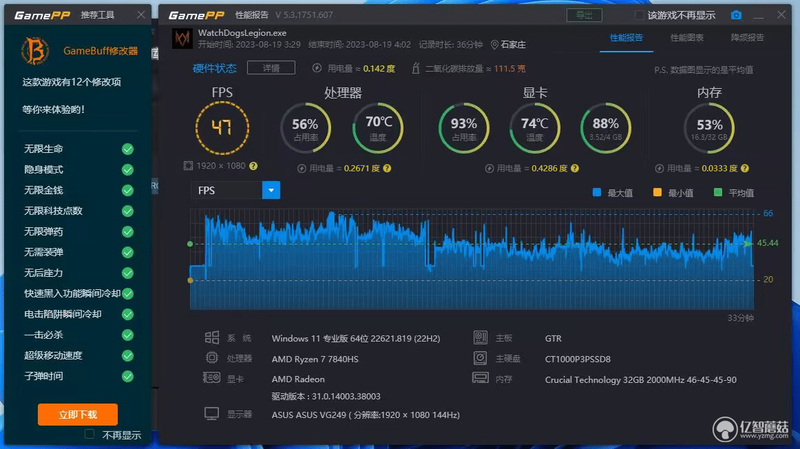Viewport: 800px width, 449px height.
Task: Check the 该游戏不再显示 checkbox
Action: pyautogui.click(x=639, y=15)
